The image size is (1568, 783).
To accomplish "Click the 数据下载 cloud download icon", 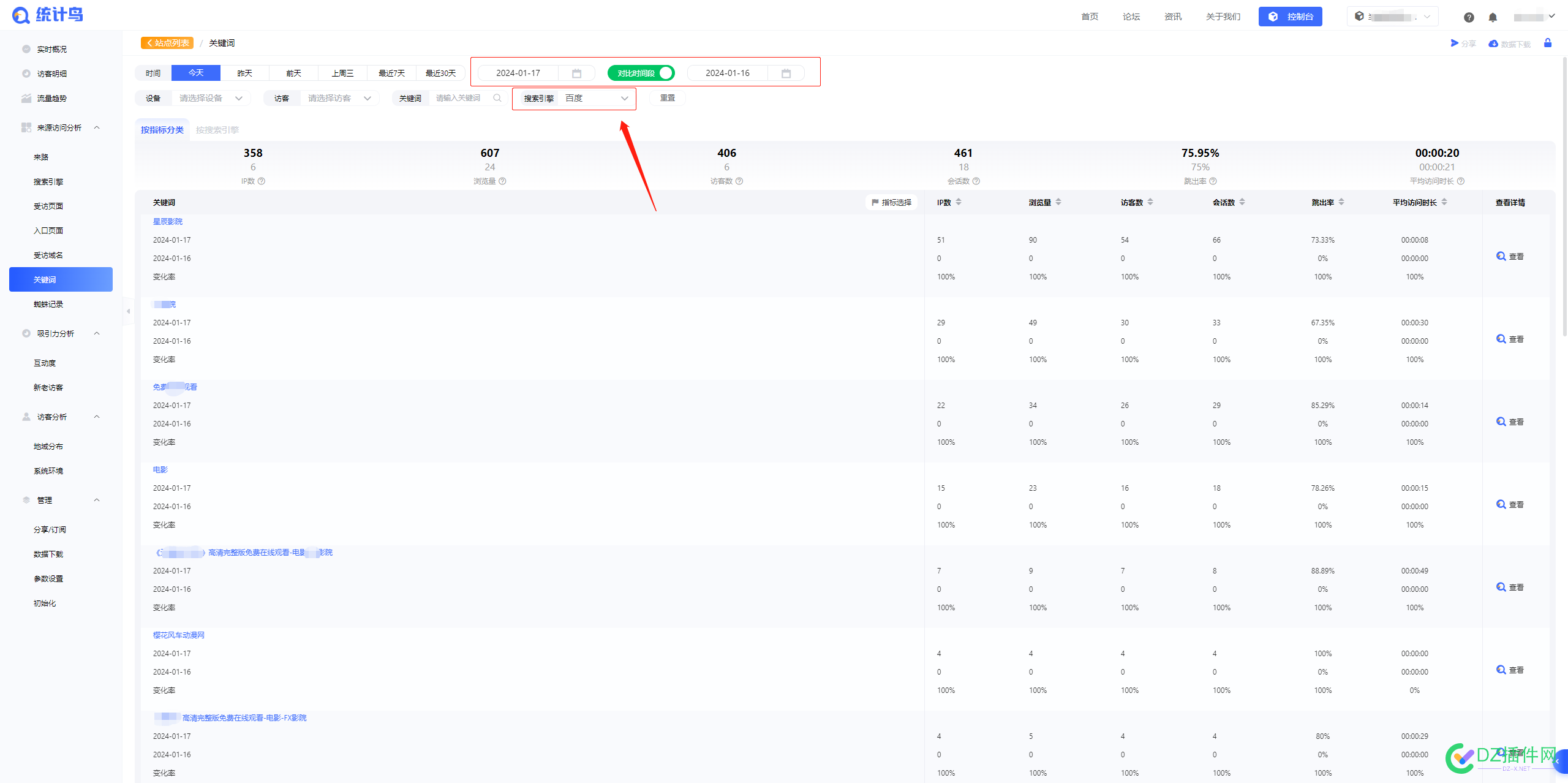I will (1493, 43).
